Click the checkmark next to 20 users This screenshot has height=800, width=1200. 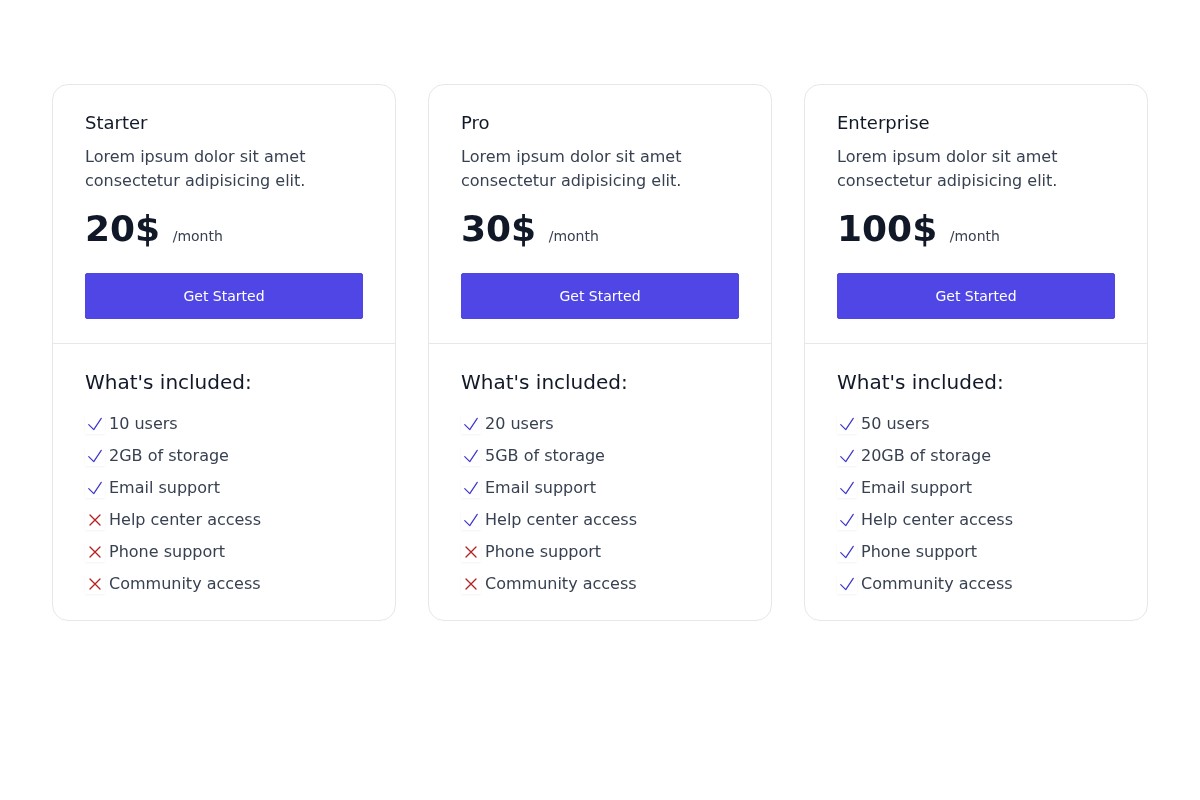pyautogui.click(x=471, y=424)
